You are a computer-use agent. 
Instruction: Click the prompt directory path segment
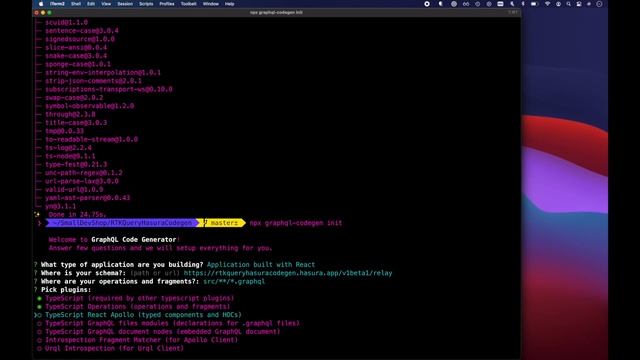click(x=122, y=223)
